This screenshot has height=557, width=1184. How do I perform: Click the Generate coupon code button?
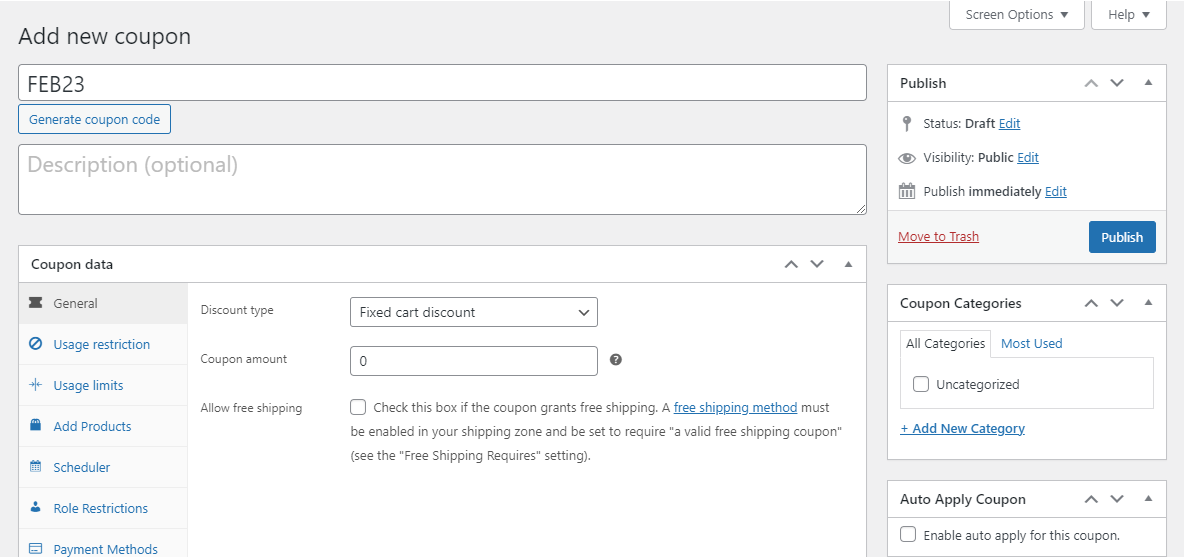coord(95,119)
